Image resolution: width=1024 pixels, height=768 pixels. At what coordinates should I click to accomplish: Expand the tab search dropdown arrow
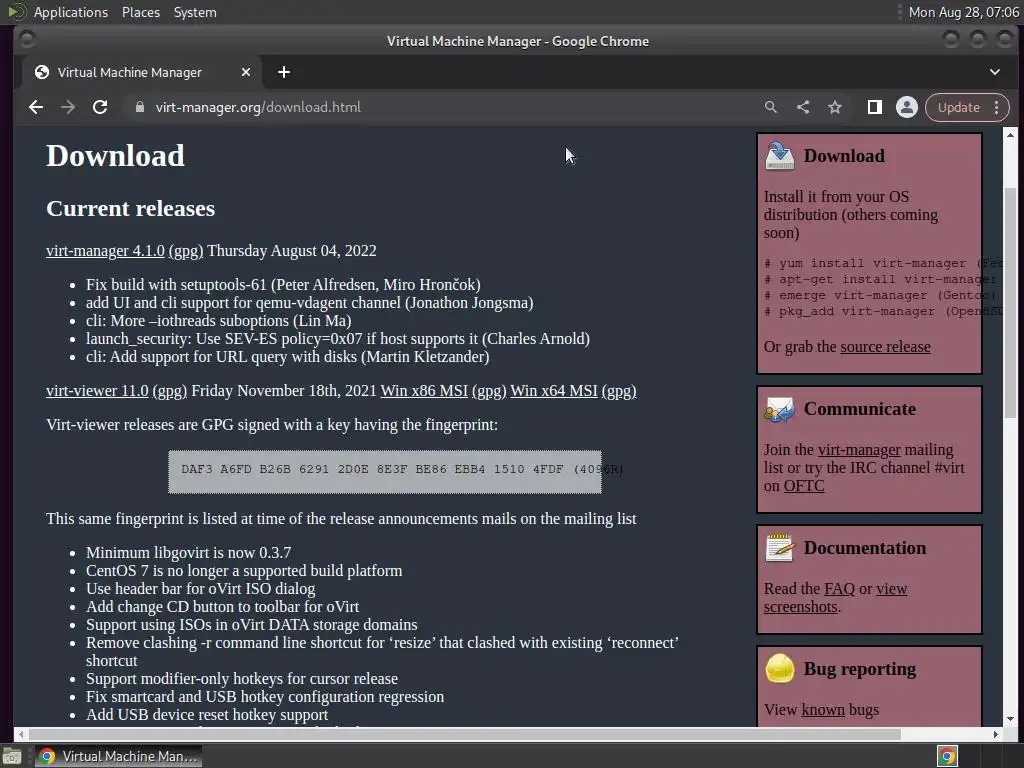[x=995, y=72]
